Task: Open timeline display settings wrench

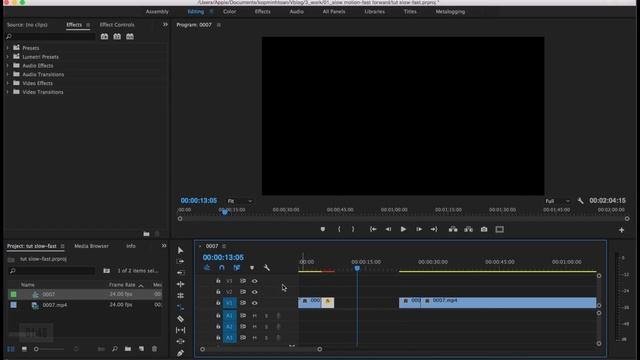Action: (x=267, y=268)
